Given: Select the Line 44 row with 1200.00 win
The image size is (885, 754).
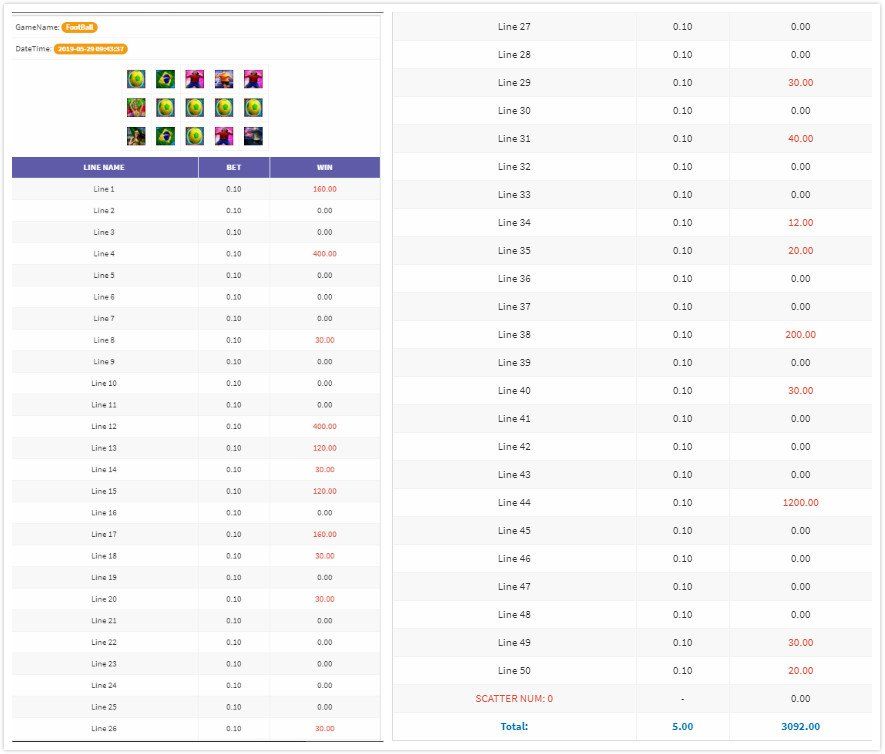Looking at the screenshot, I should tap(632, 502).
